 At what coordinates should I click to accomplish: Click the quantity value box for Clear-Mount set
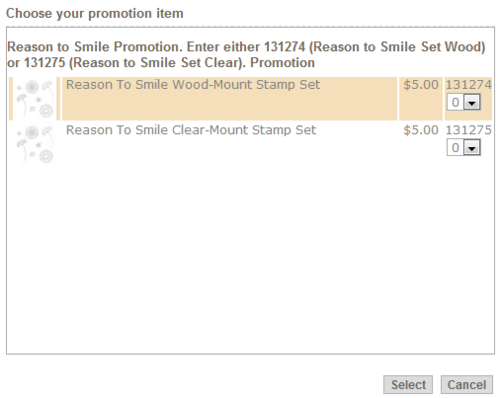point(456,148)
